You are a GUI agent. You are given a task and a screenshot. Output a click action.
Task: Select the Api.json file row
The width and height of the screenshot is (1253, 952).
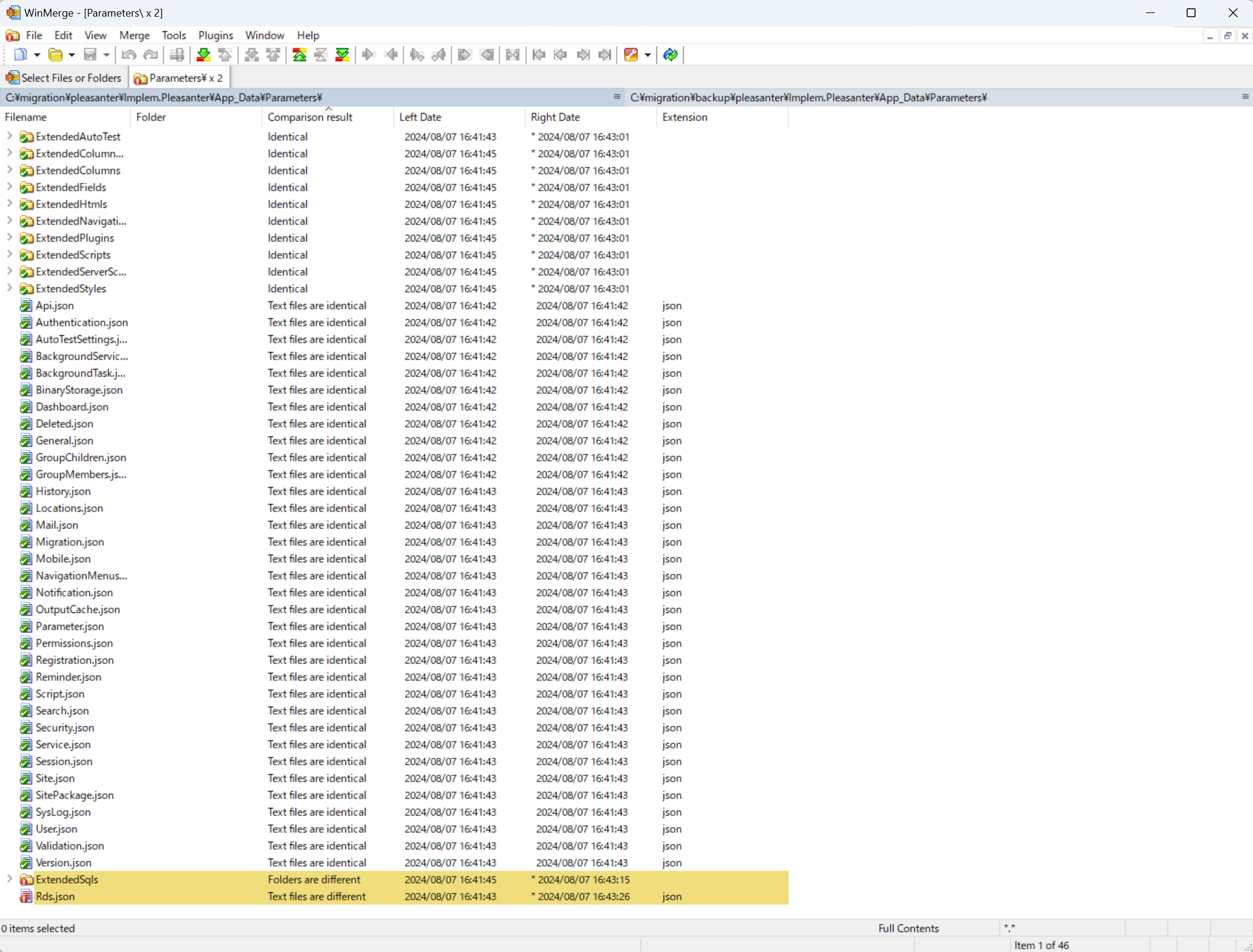coord(394,306)
